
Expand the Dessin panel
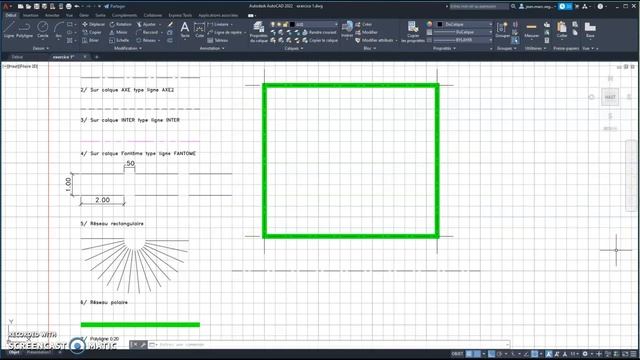pyautogui.click(x=40, y=48)
